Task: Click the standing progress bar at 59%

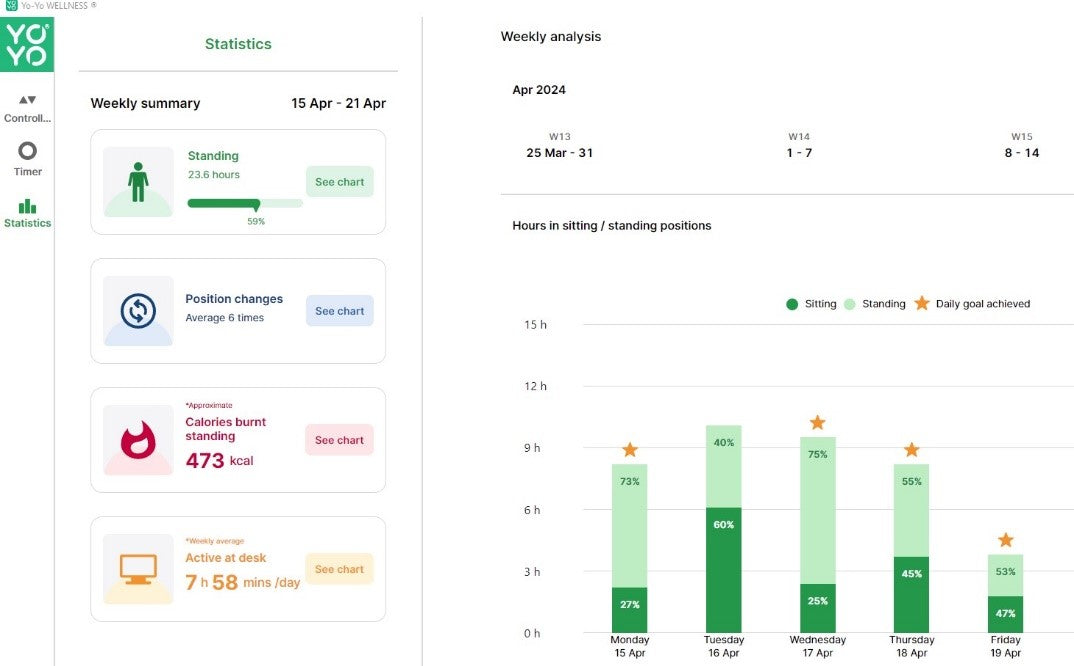Action: [245, 203]
